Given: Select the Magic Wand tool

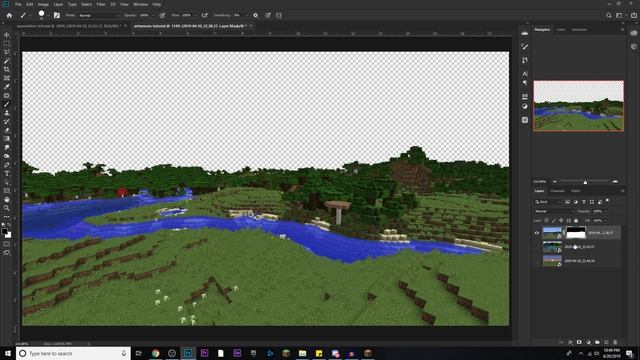Looking at the screenshot, I should [x=7, y=61].
